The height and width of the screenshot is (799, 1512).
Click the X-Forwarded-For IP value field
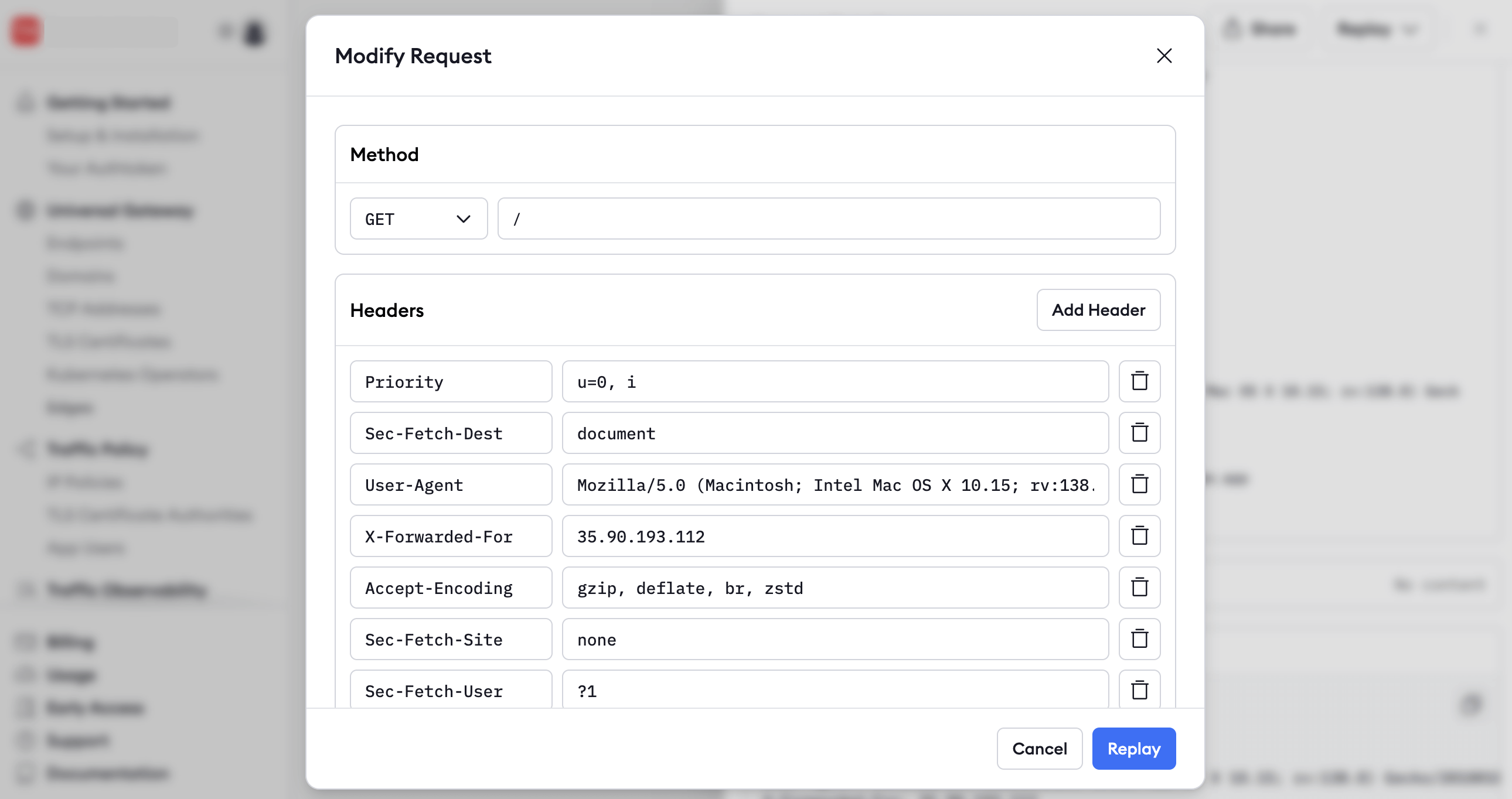click(834, 535)
